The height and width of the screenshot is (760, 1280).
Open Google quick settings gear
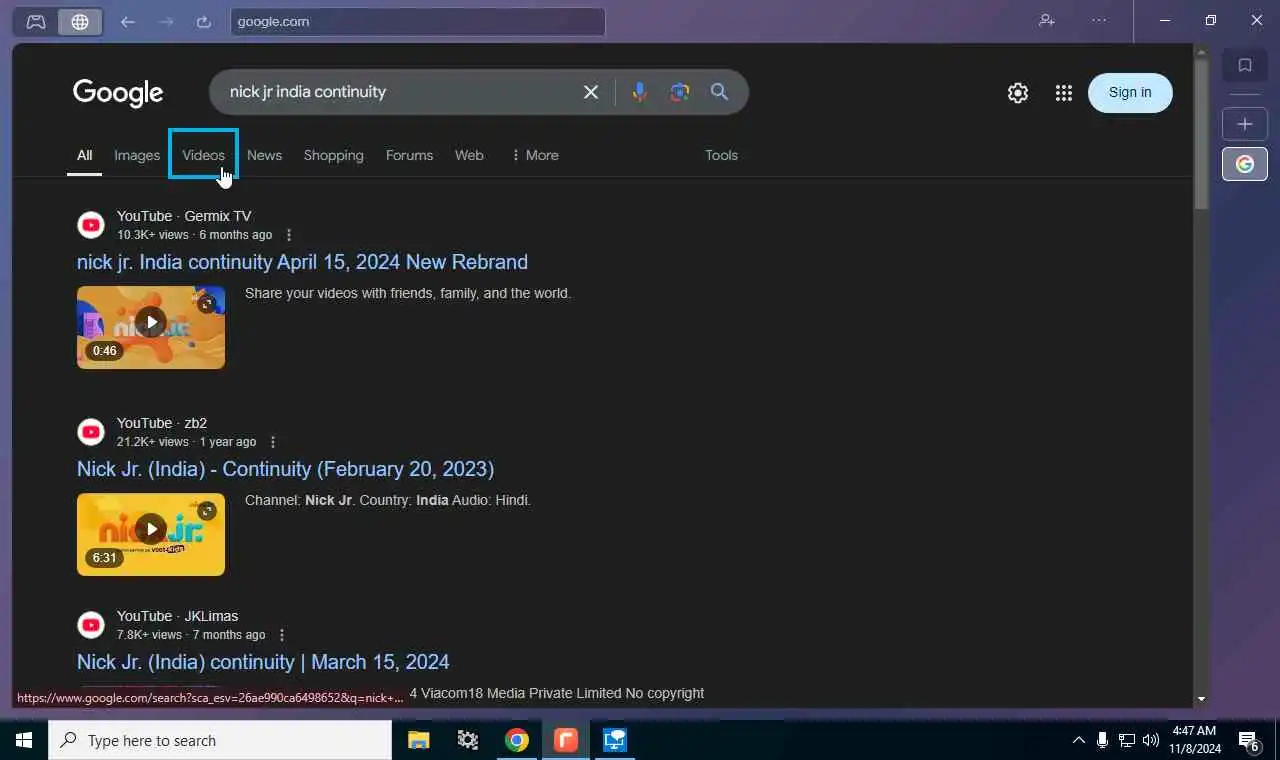1018,93
